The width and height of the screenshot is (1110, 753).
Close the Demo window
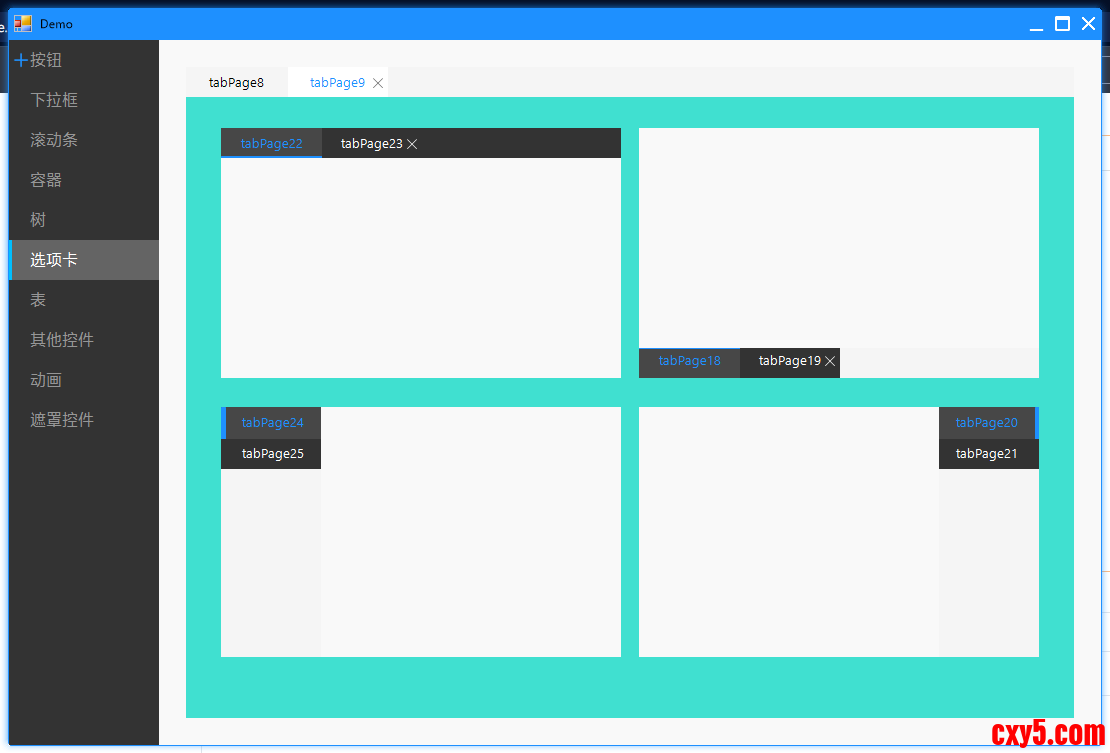tap(1089, 24)
